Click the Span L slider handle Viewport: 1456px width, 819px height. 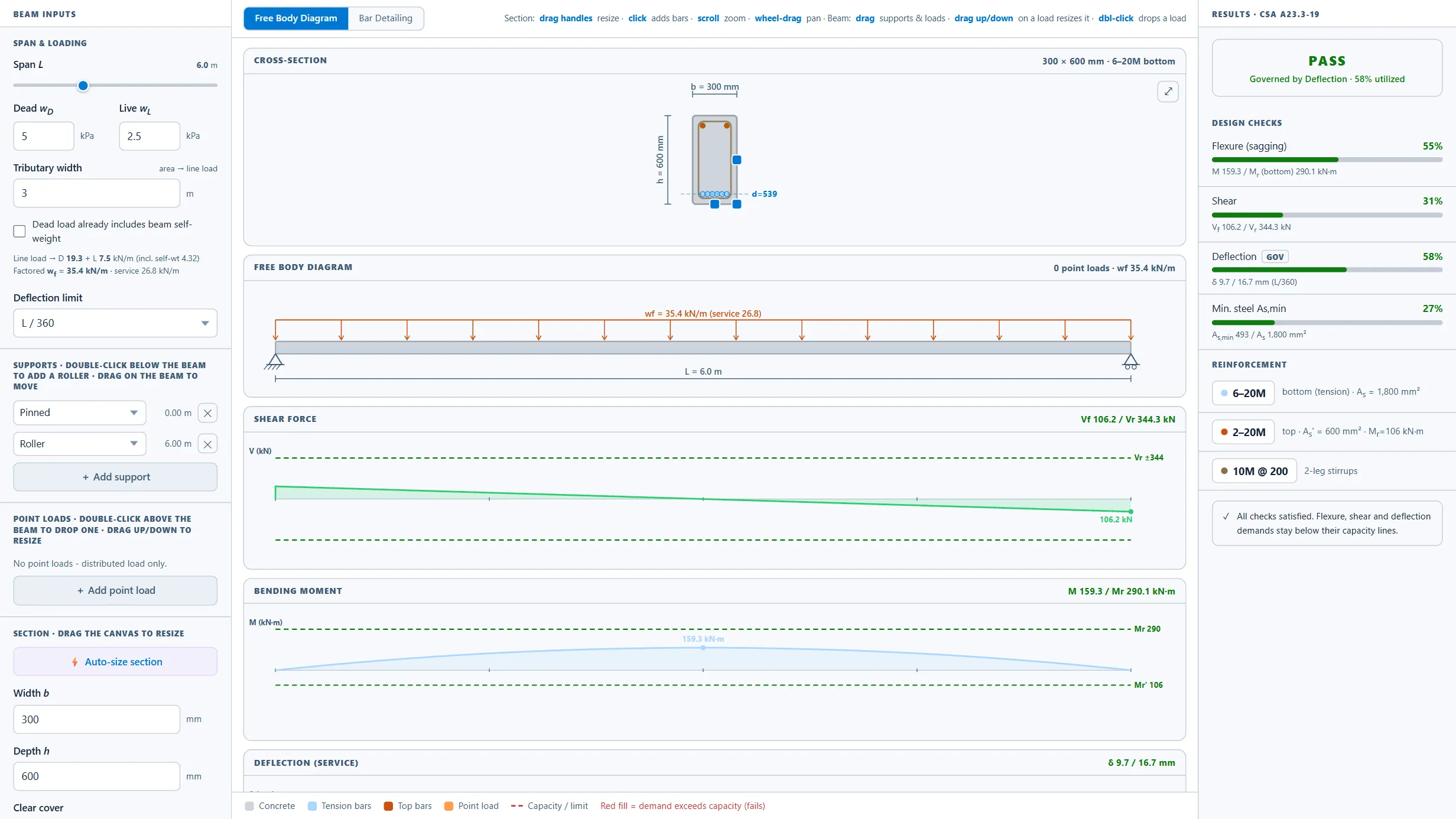pyautogui.click(x=83, y=86)
